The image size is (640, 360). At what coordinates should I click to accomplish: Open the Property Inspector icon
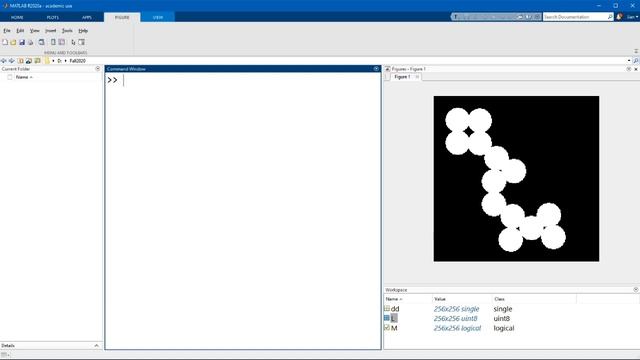click(x=82, y=42)
